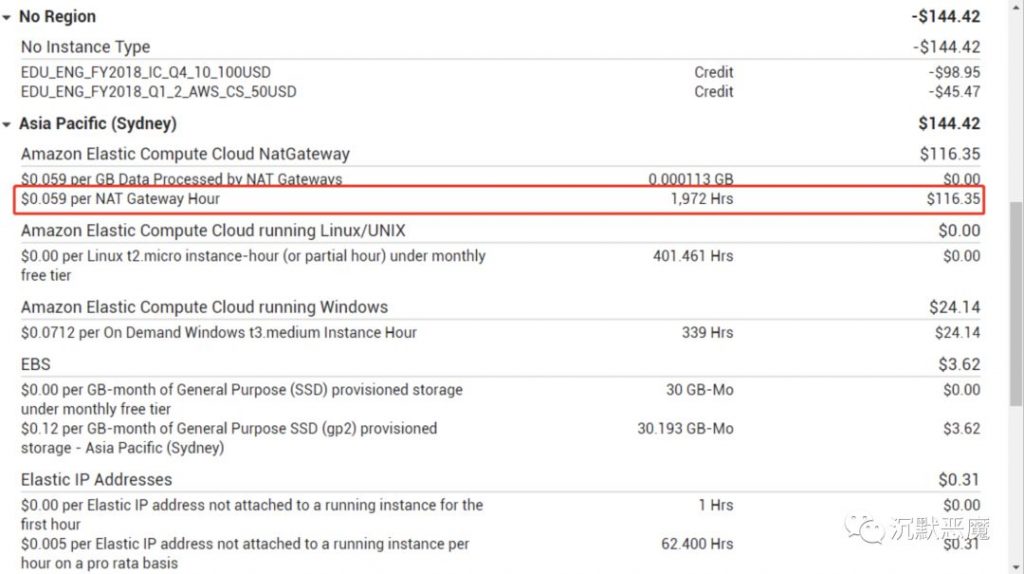Select the Elastic IP Addresses heading
This screenshot has height=574, width=1024.
[96, 479]
